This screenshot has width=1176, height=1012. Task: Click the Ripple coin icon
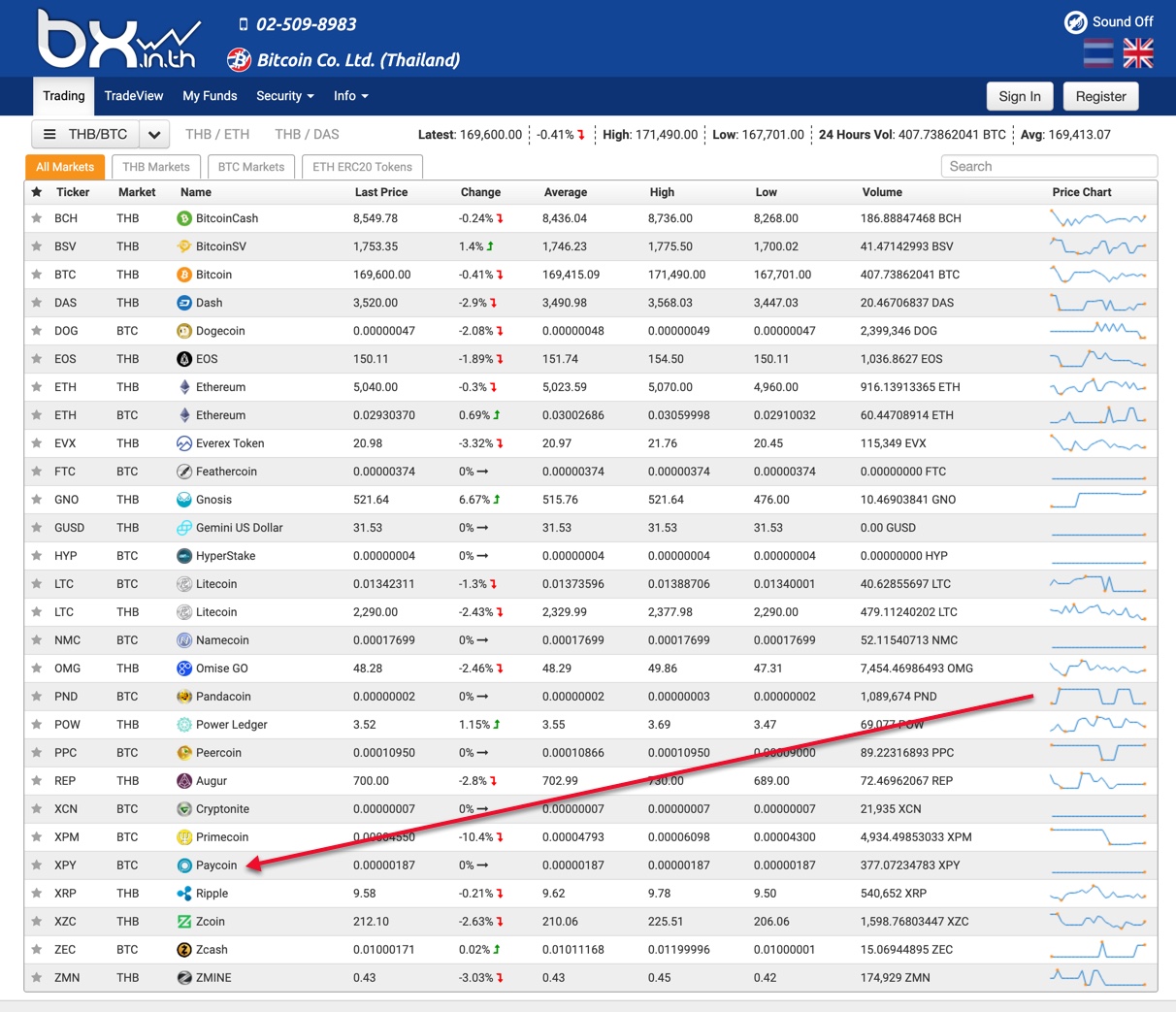tap(184, 894)
